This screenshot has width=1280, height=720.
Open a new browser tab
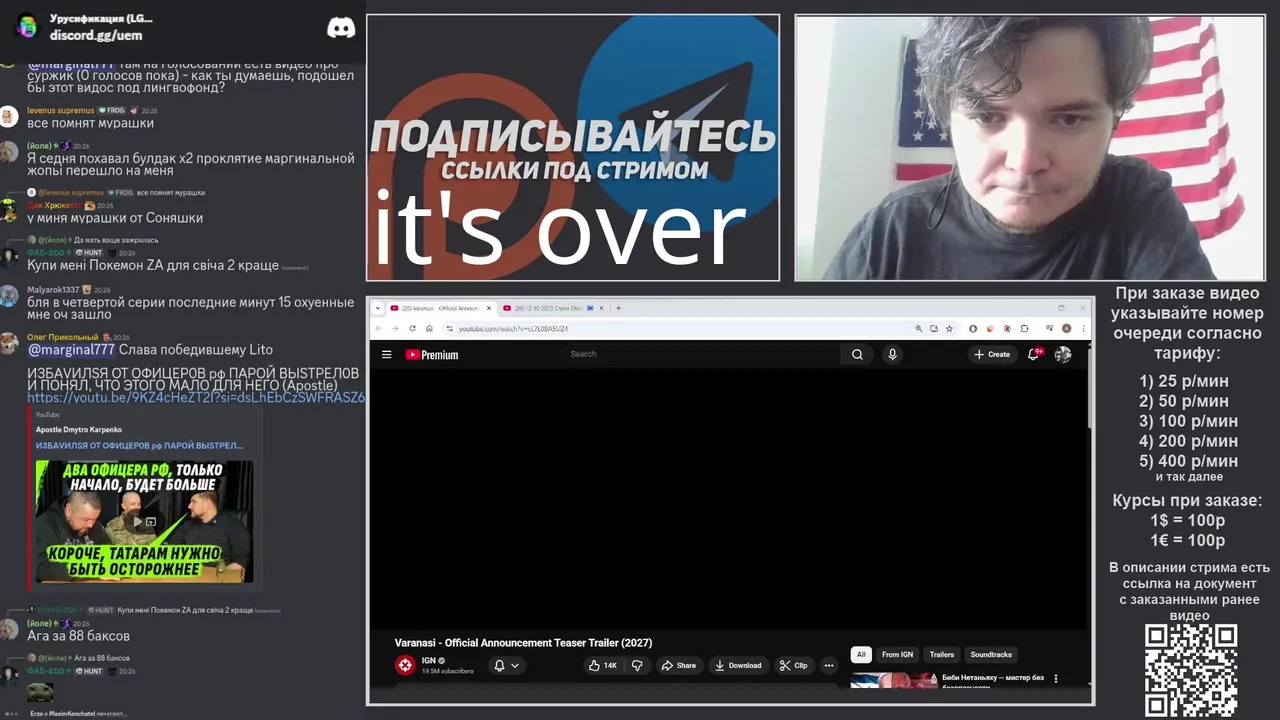(x=619, y=308)
